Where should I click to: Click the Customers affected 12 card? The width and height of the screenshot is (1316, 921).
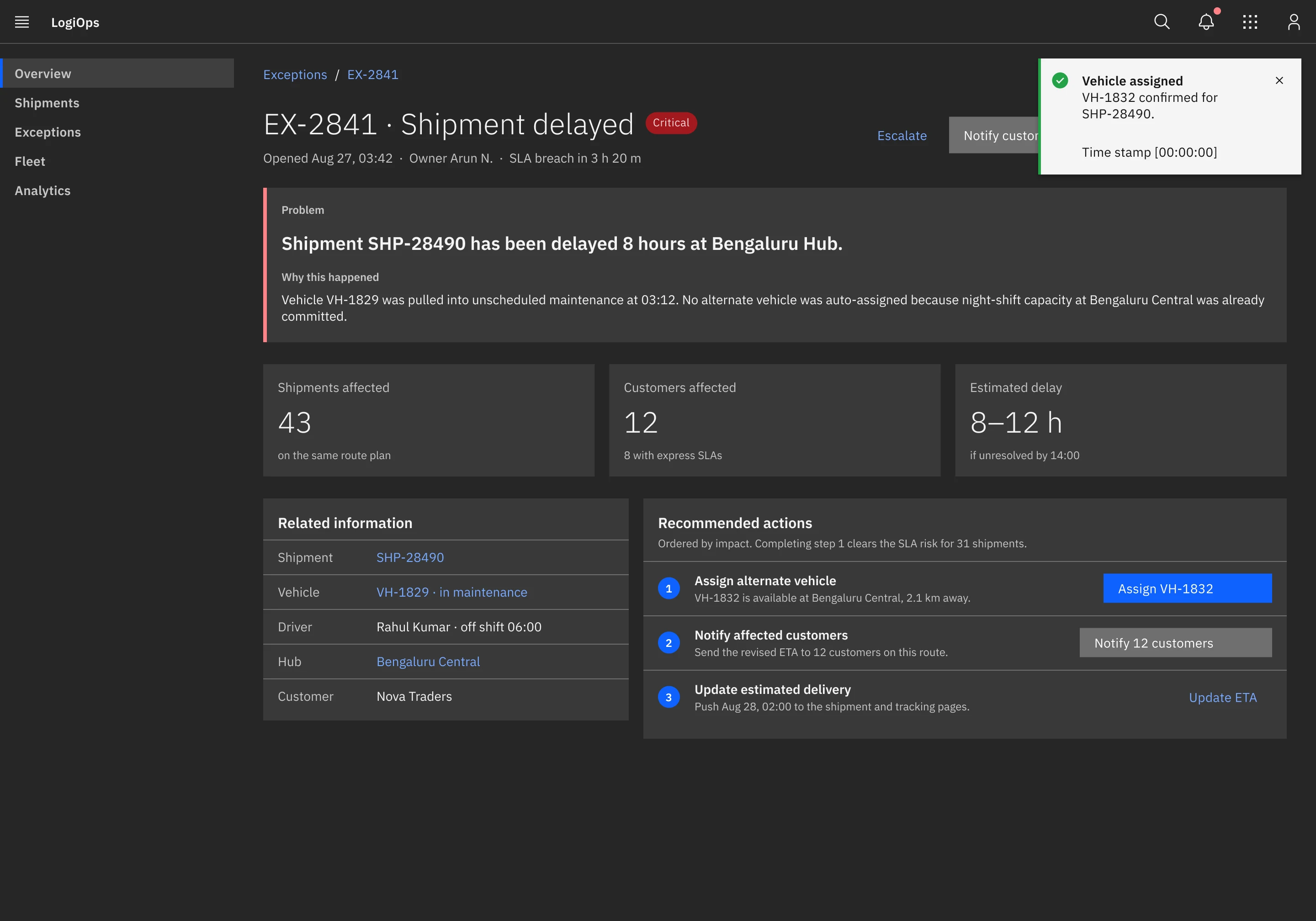pos(775,420)
